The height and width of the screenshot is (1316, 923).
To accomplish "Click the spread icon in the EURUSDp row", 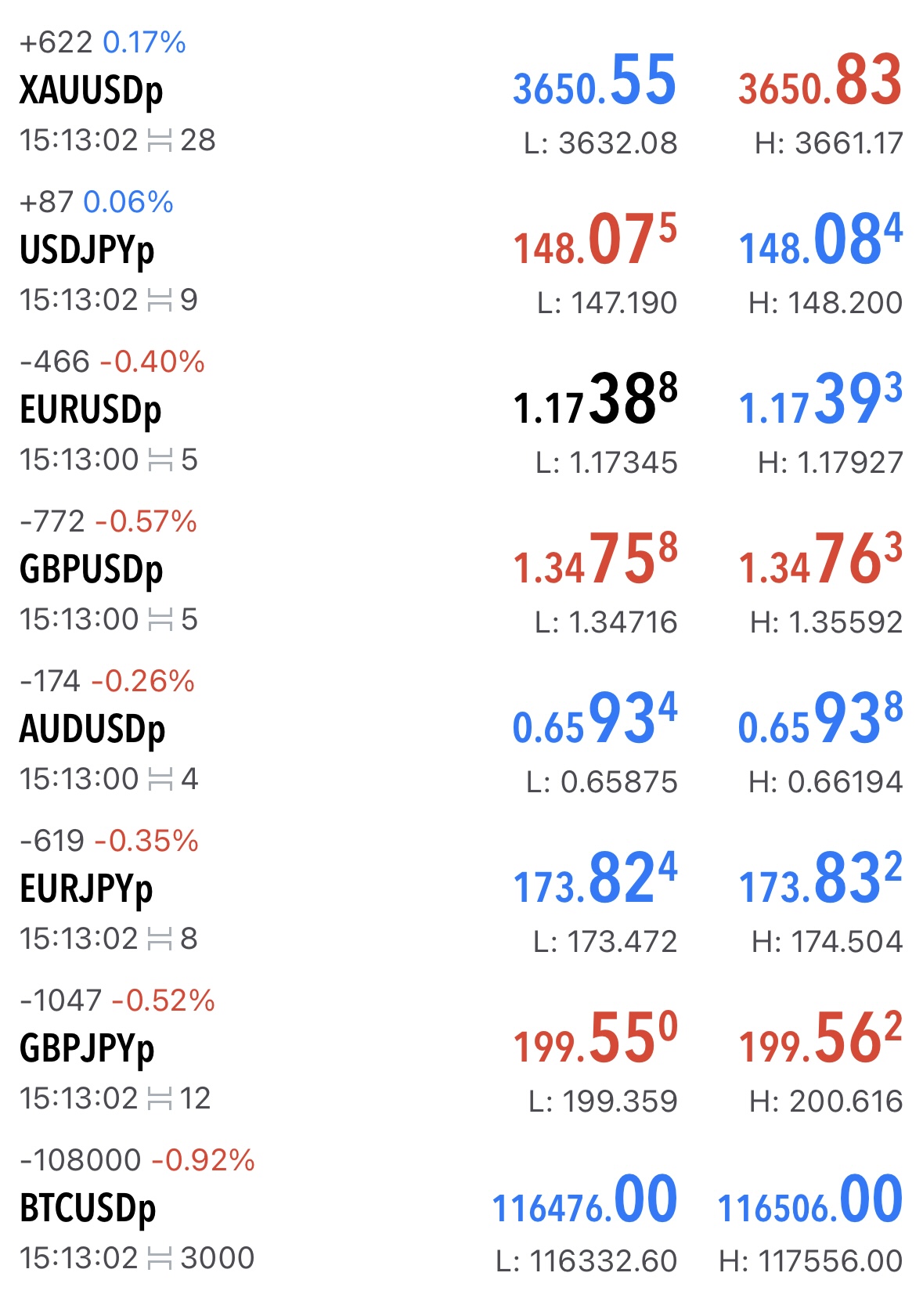I will click(x=159, y=460).
